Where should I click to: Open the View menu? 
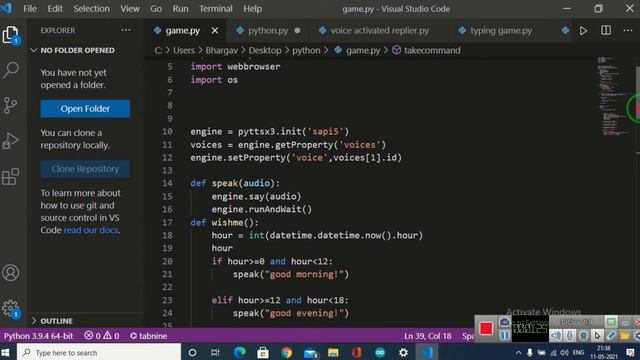[x=130, y=9]
